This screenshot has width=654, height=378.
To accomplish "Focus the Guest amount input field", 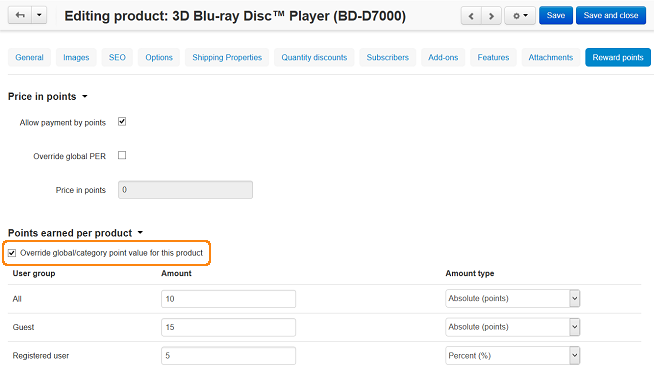I will [229, 327].
